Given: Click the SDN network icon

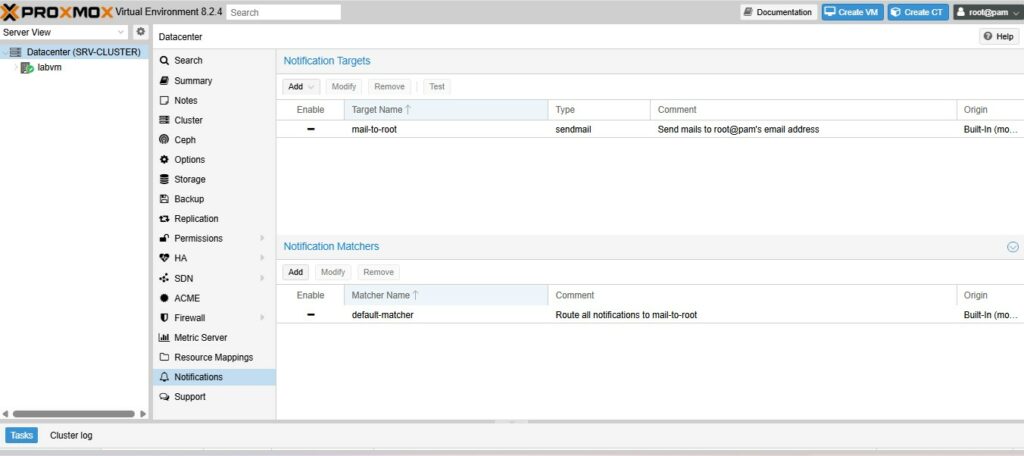Looking at the screenshot, I should pyautogui.click(x=164, y=278).
